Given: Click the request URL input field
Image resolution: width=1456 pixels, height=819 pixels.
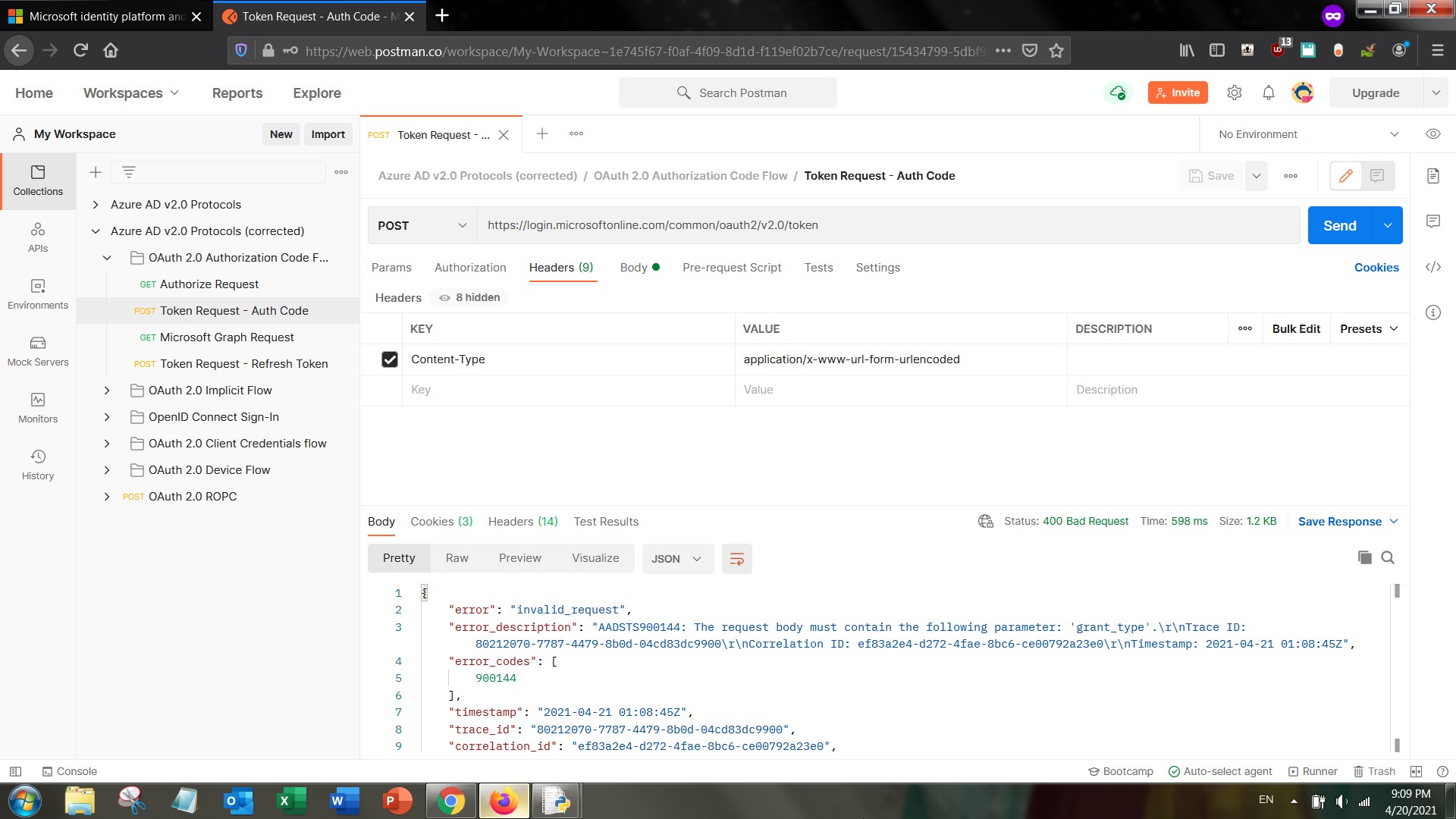Looking at the screenshot, I should coord(834,224).
